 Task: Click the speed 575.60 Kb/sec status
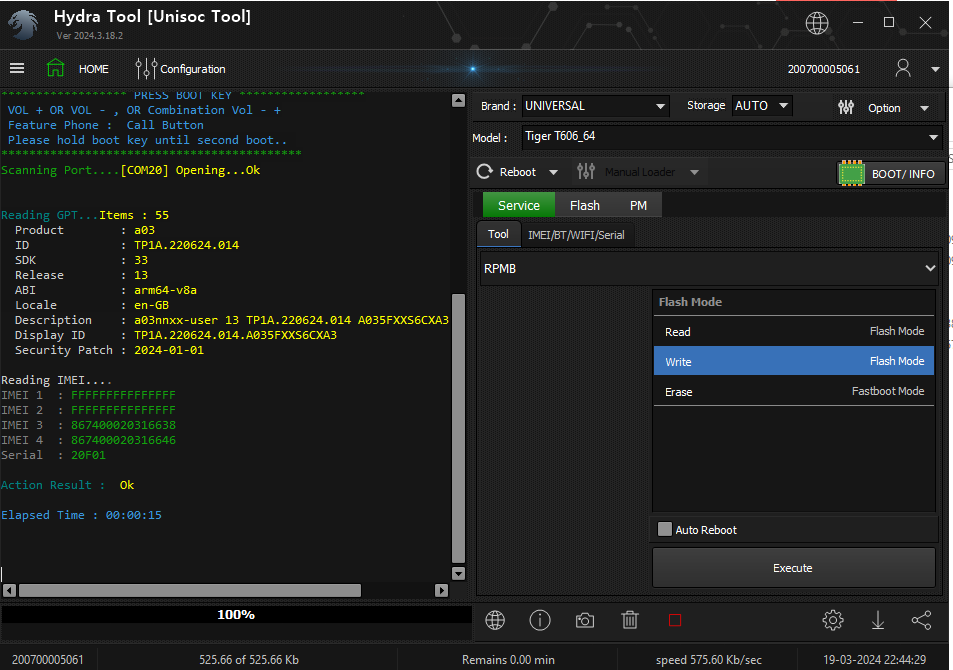(709, 660)
